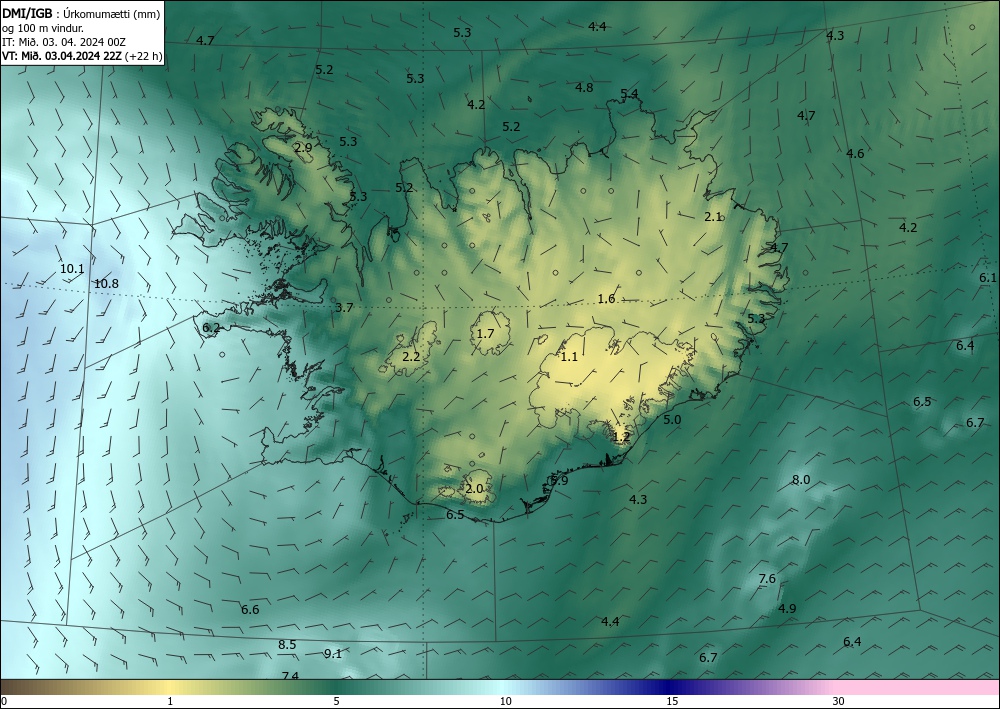1000x709 pixels.
Task: Click the 1.2 value on the map
Action: pyautogui.click(x=621, y=437)
